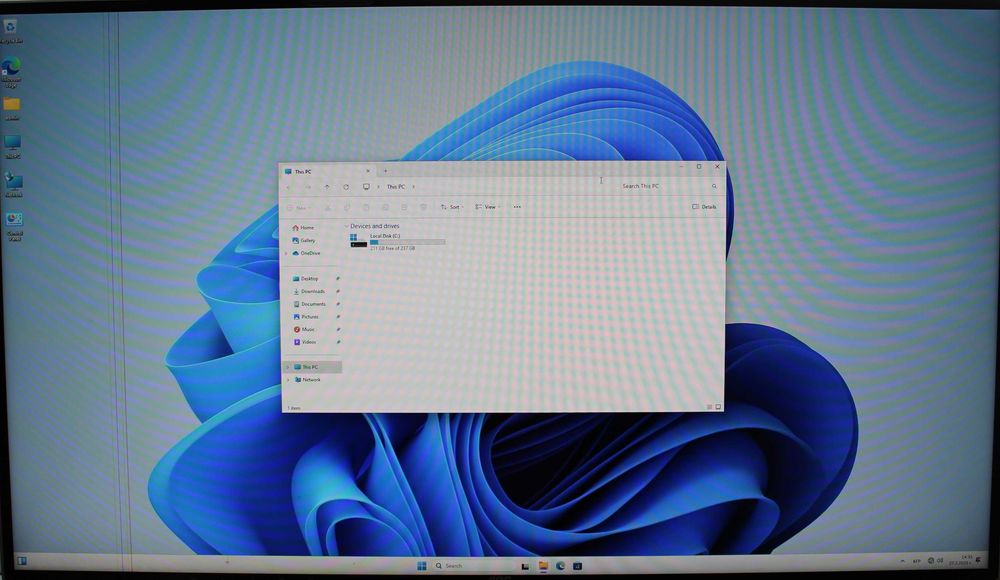Click chevron after This PC breadcrumb
This screenshot has width=1000, height=580.
413,187
